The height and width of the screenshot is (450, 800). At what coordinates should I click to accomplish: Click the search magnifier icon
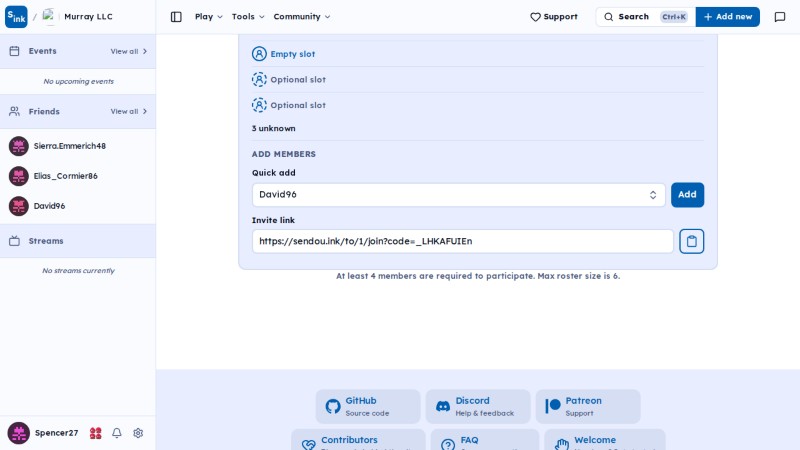click(609, 17)
